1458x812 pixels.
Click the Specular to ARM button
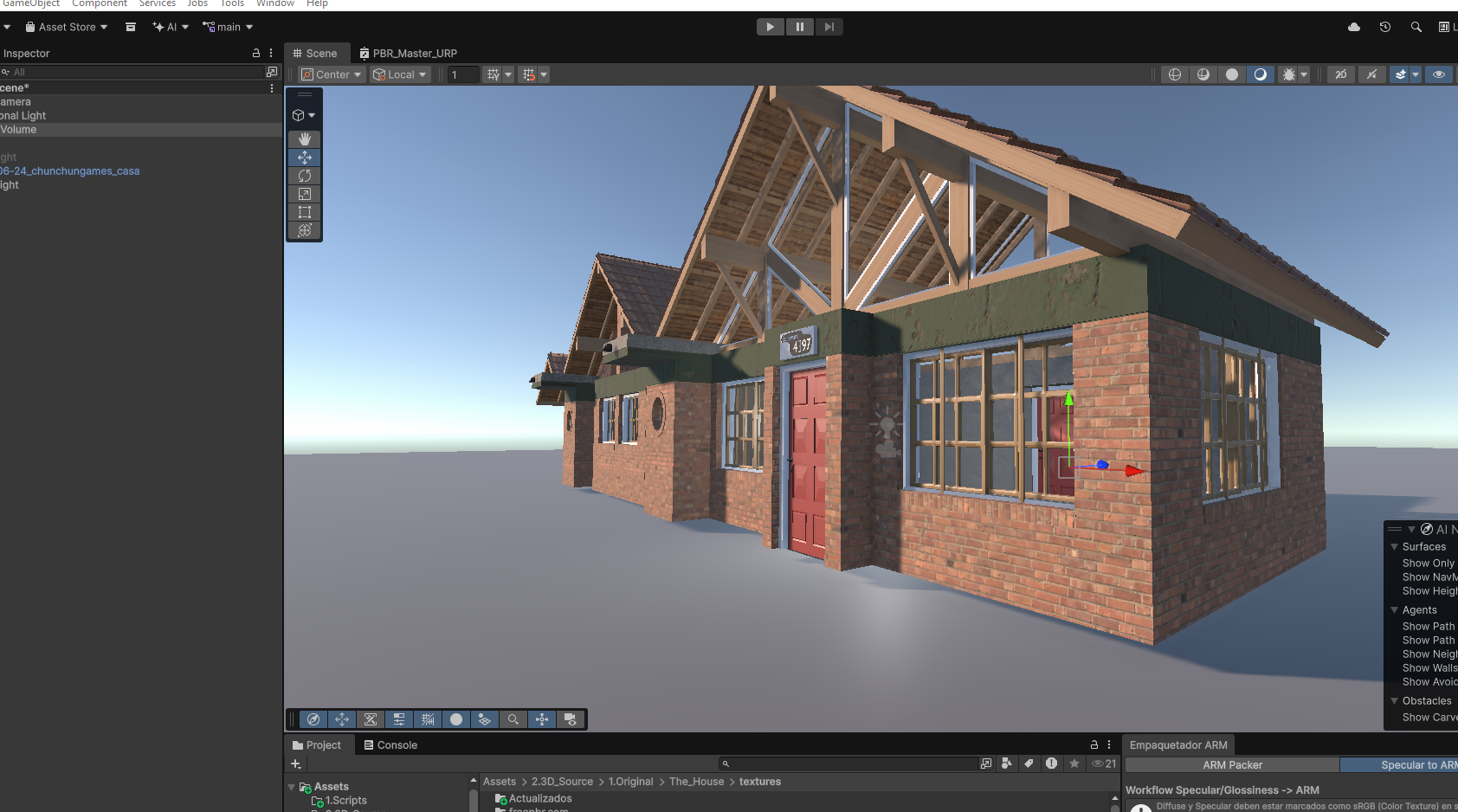(1400, 765)
